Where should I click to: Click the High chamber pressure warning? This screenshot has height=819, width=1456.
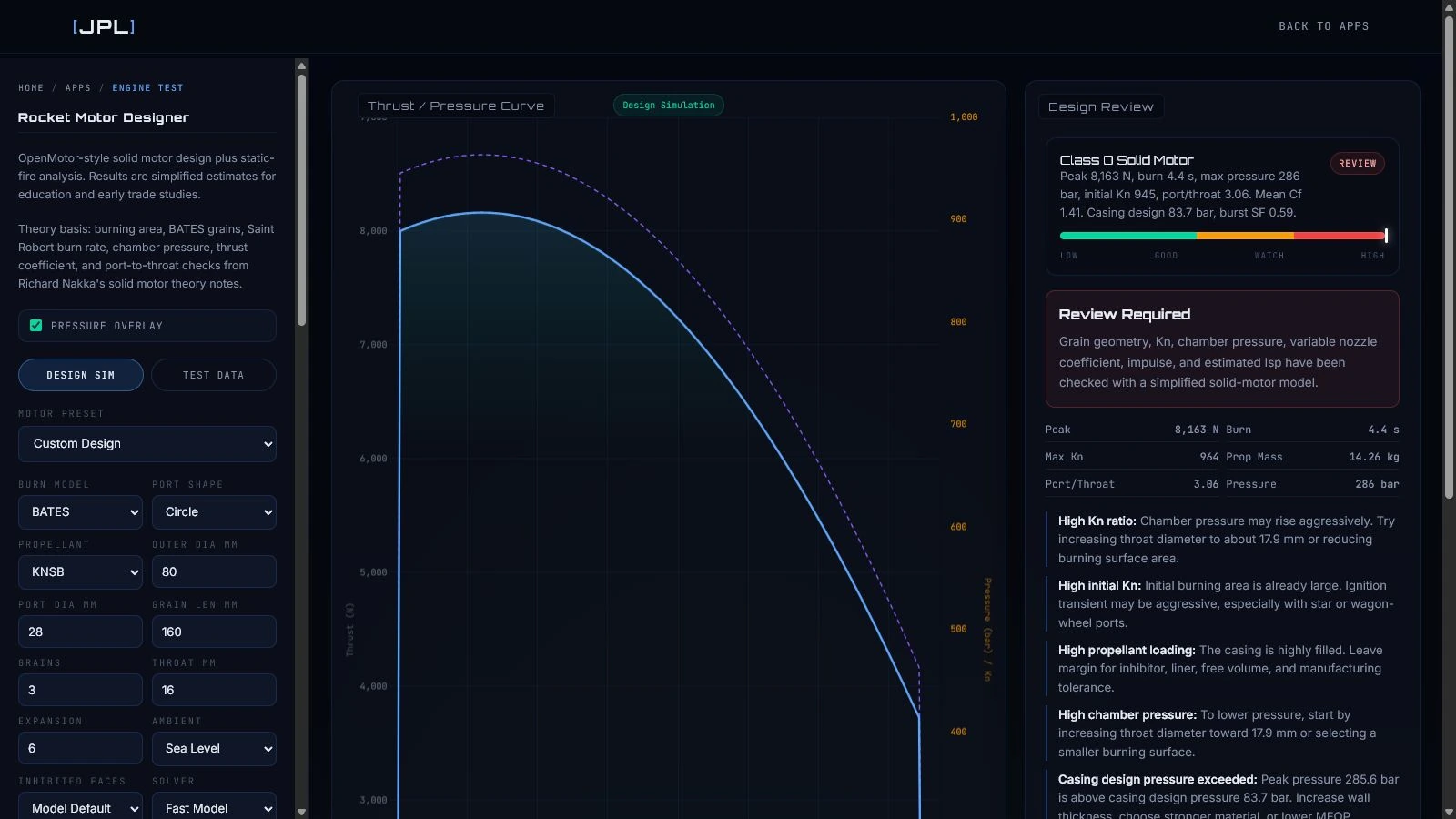[1222, 733]
